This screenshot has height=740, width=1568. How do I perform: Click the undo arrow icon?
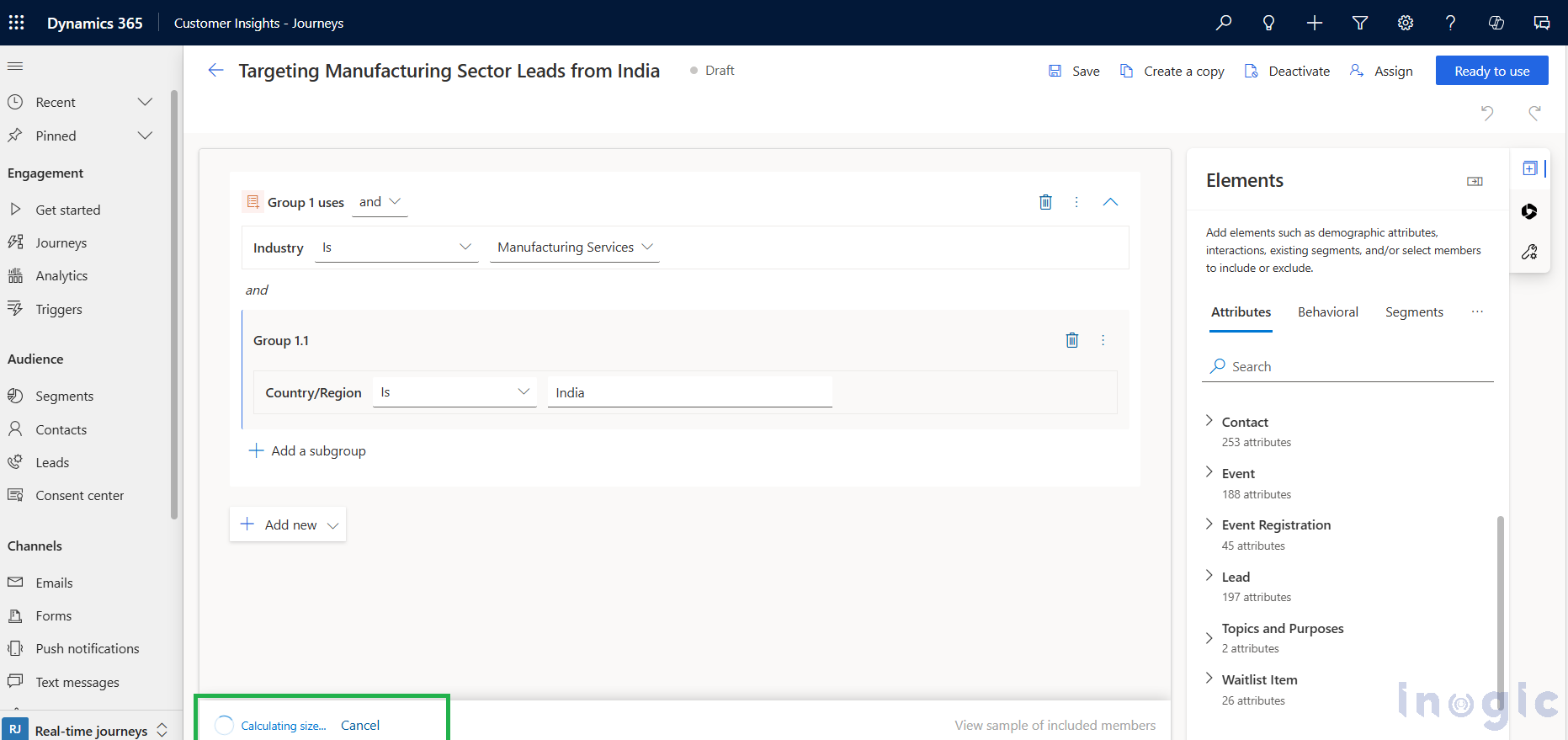tap(1487, 112)
